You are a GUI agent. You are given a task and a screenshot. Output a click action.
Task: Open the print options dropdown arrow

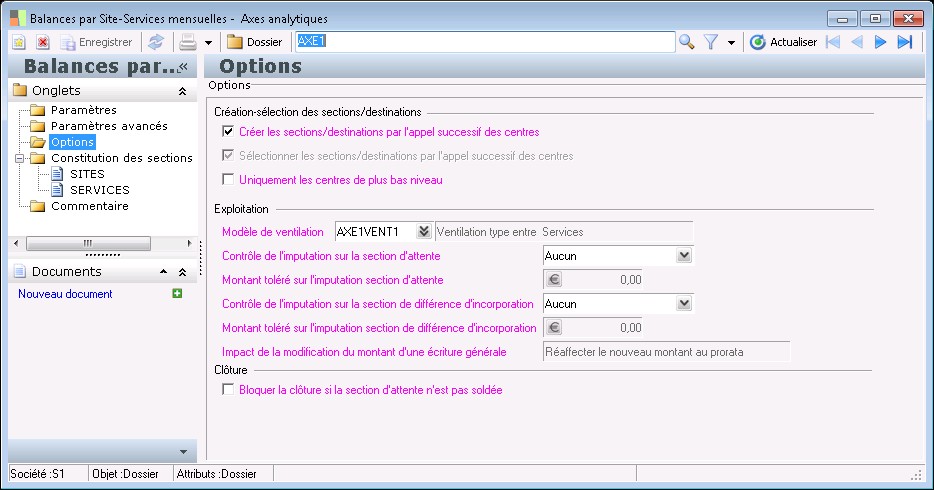point(208,43)
